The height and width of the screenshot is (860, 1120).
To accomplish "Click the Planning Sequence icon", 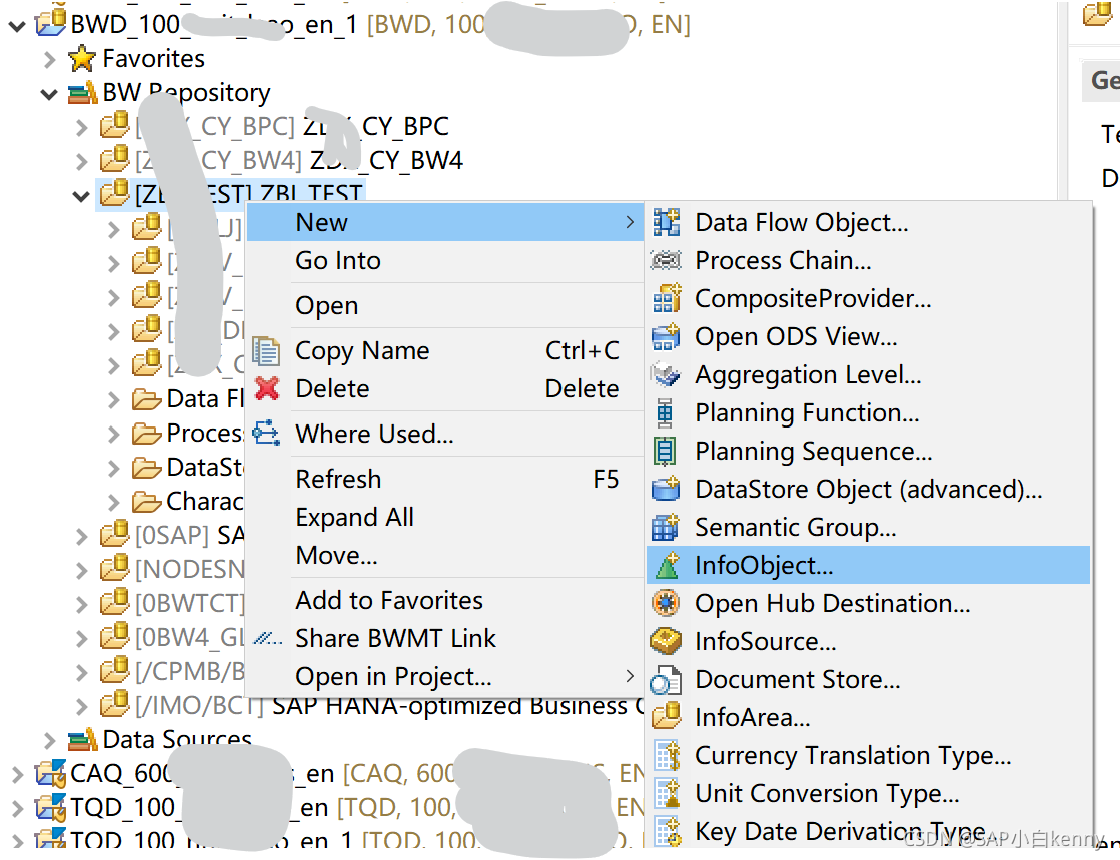I will [x=665, y=451].
